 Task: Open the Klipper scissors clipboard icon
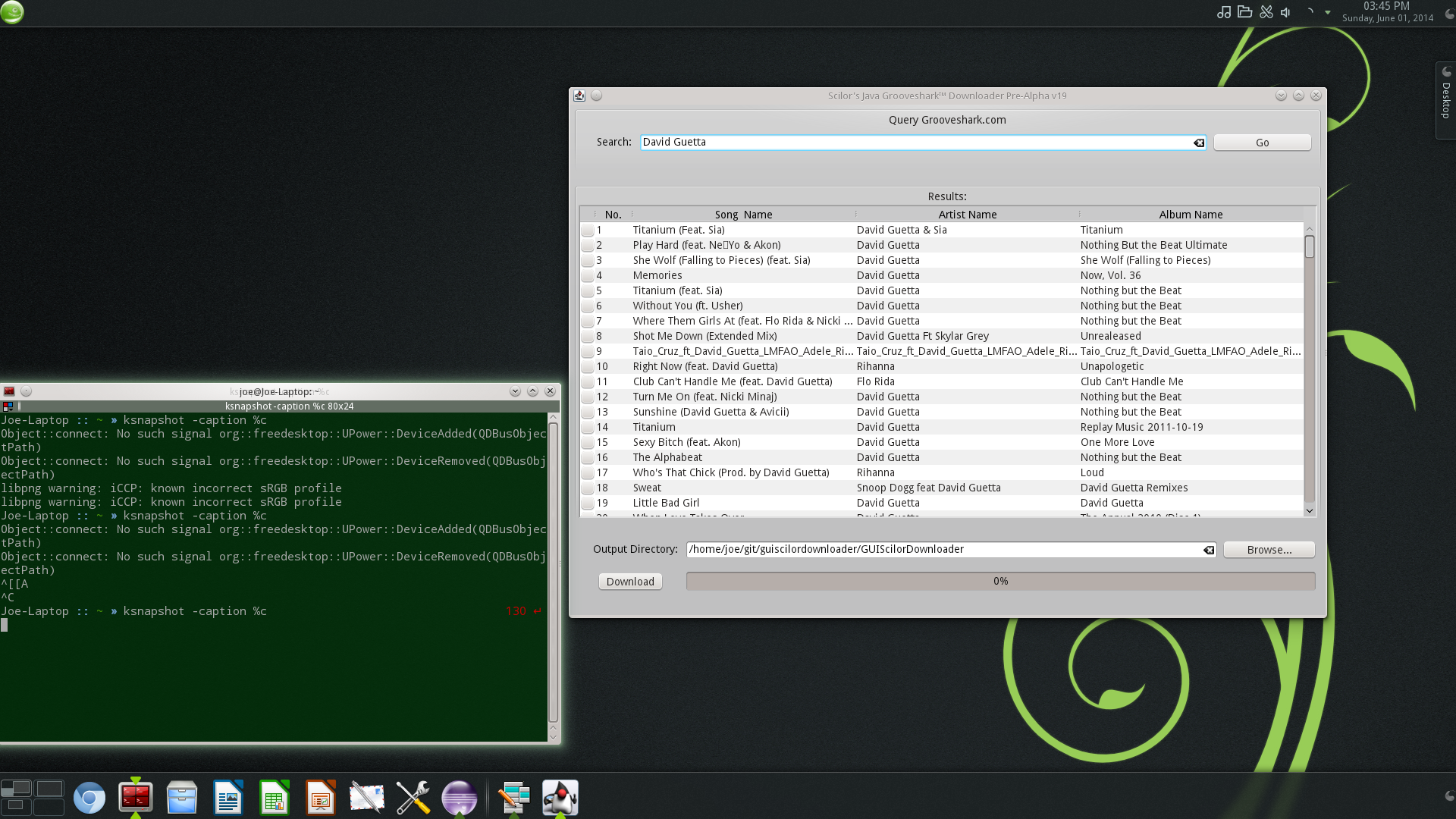click(x=1266, y=12)
